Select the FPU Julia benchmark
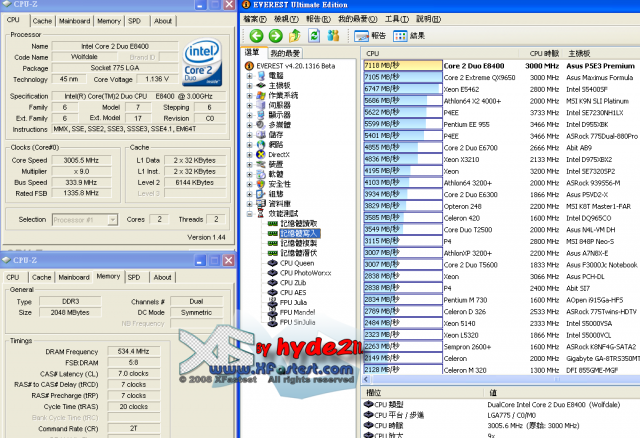Viewport: 640px width, 438px height. 293,302
